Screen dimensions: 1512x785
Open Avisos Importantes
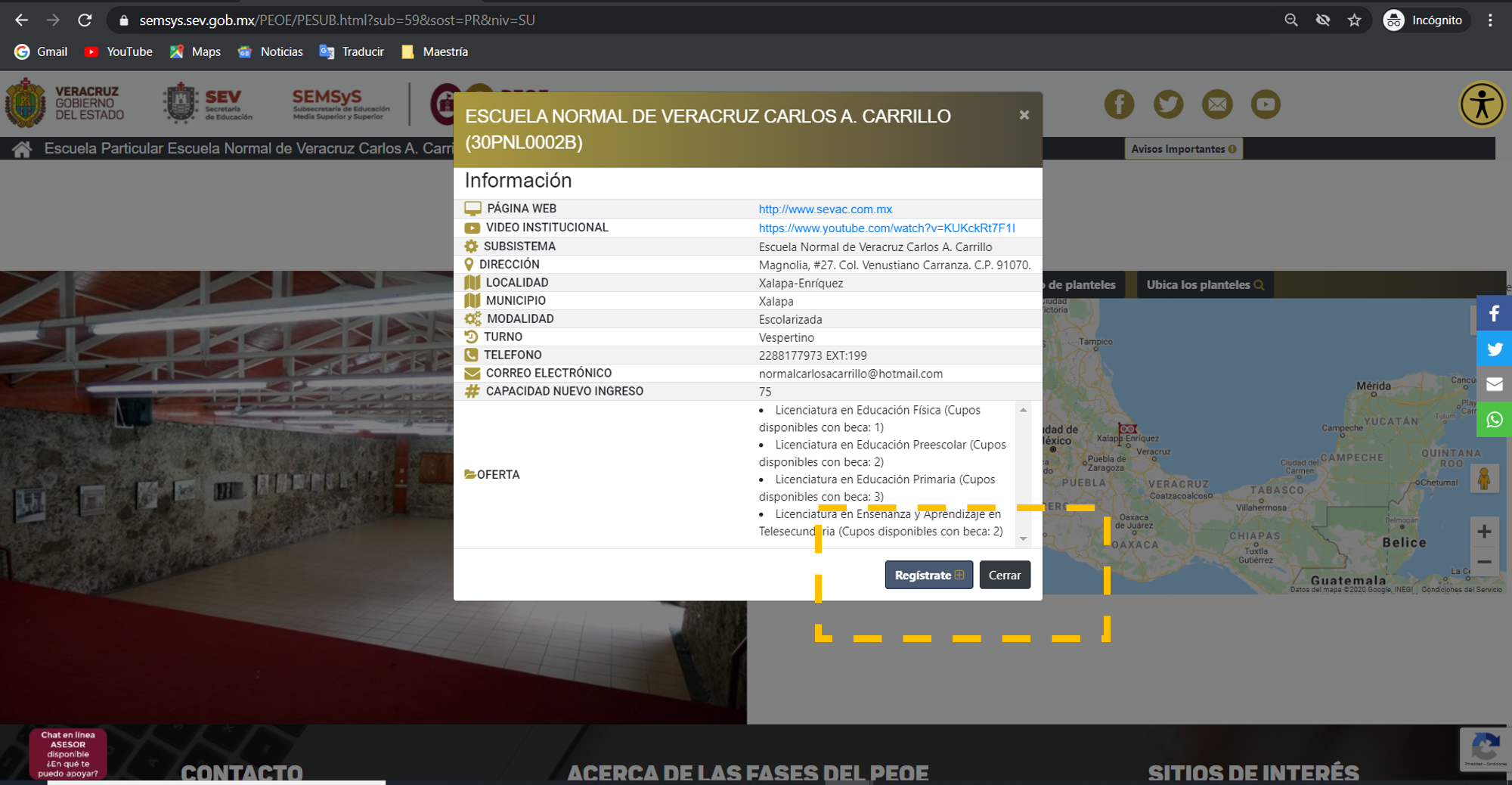coord(1184,149)
